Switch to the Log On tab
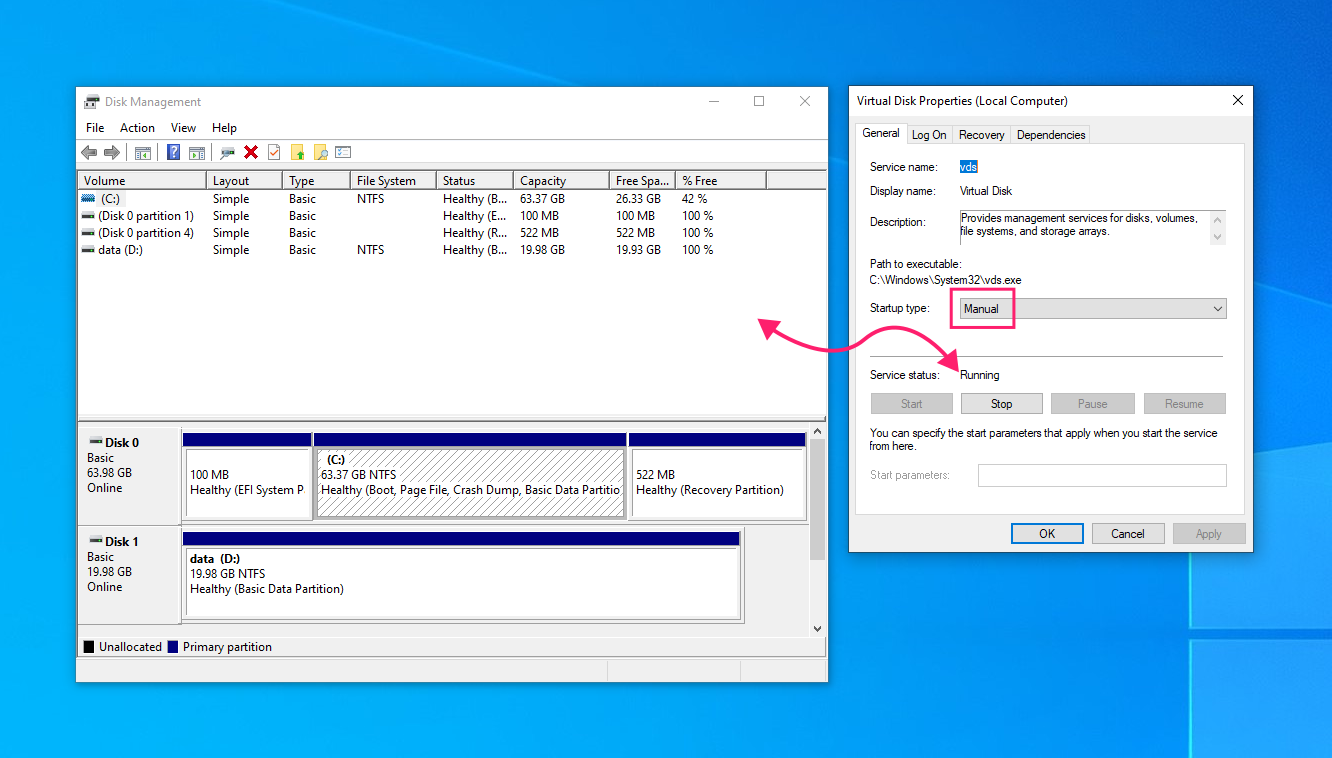1332x758 pixels. click(x=929, y=135)
